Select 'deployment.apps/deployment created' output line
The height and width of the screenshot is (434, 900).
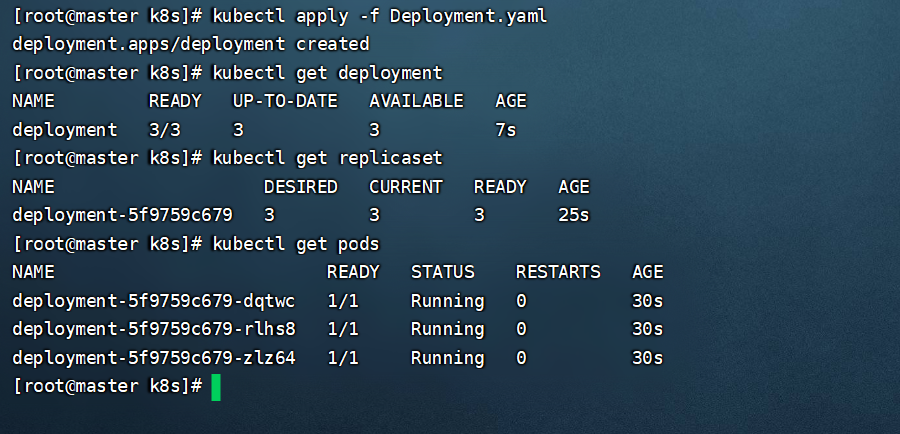[191, 44]
